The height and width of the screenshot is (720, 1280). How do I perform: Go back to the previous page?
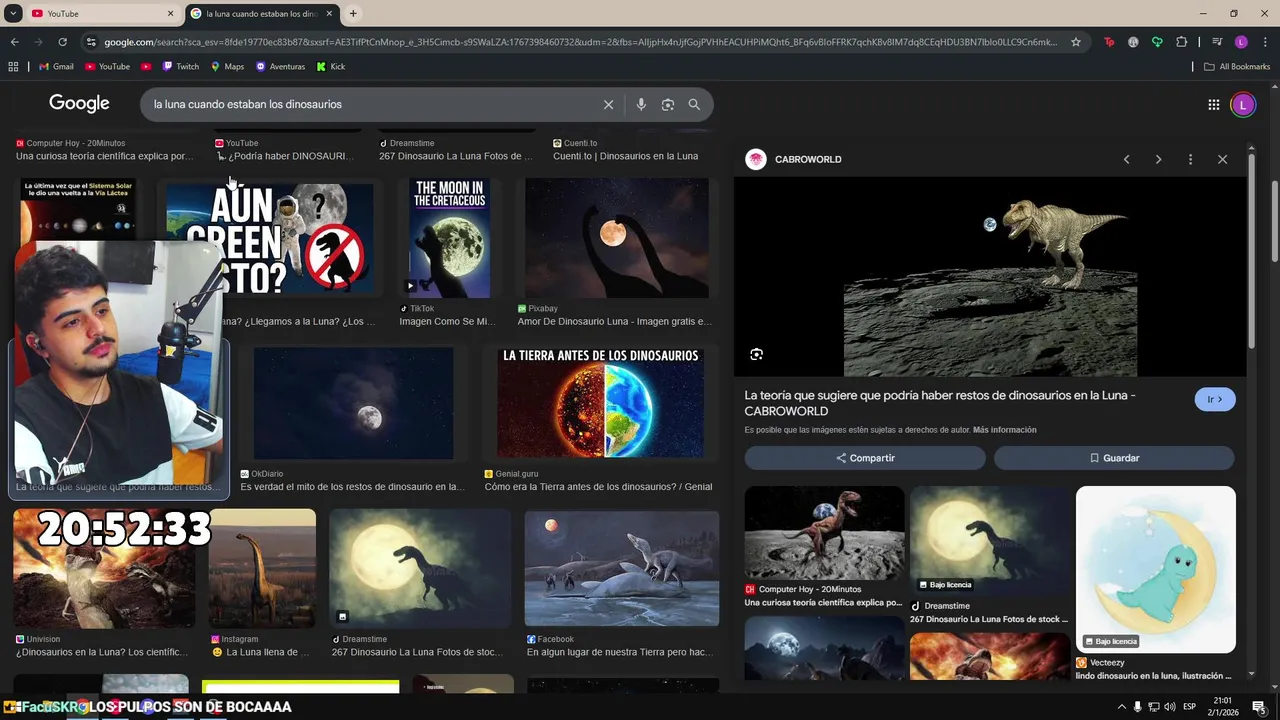14,42
